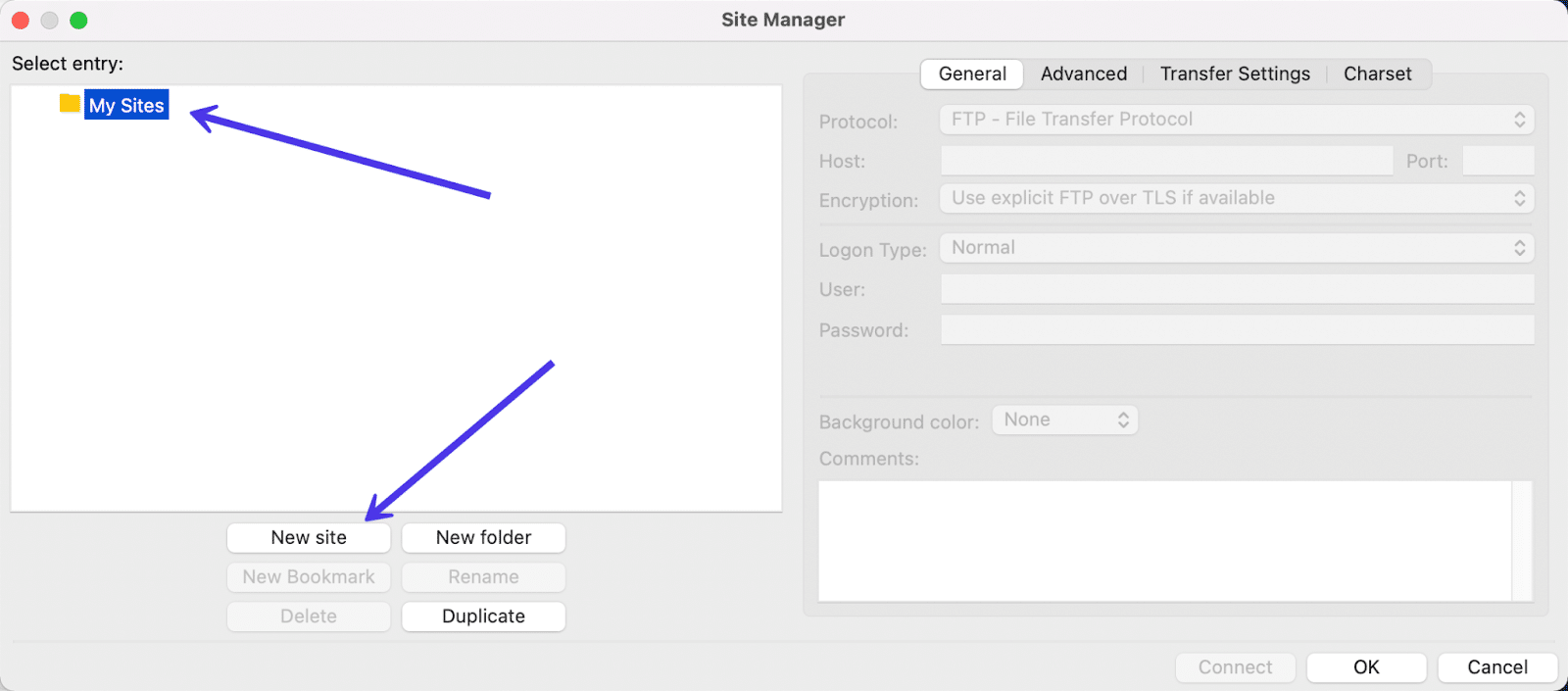
Task: Open the Charset tab
Action: click(x=1377, y=74)
